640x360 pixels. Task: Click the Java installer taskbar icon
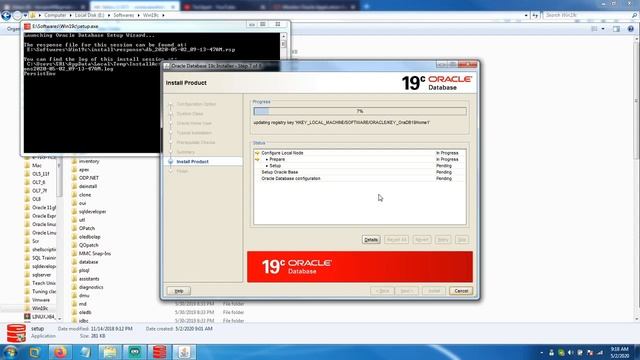point(184,352)
